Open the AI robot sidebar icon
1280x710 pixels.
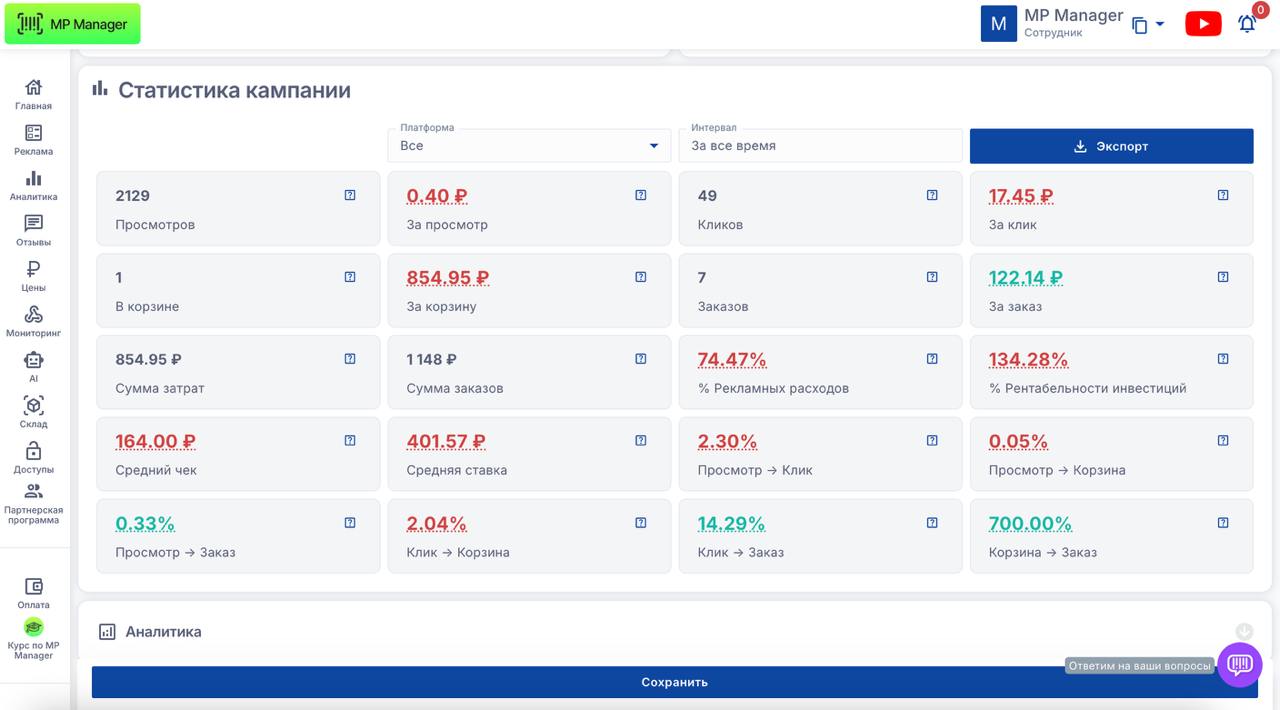(x=33, y=365)
